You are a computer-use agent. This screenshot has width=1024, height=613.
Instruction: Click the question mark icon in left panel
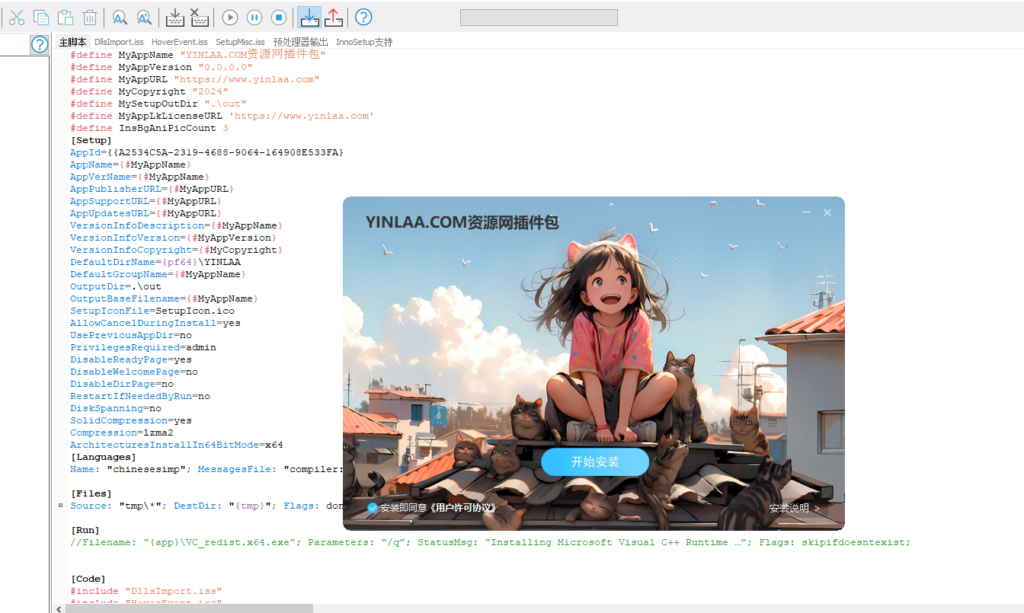(x=39, y=44)
